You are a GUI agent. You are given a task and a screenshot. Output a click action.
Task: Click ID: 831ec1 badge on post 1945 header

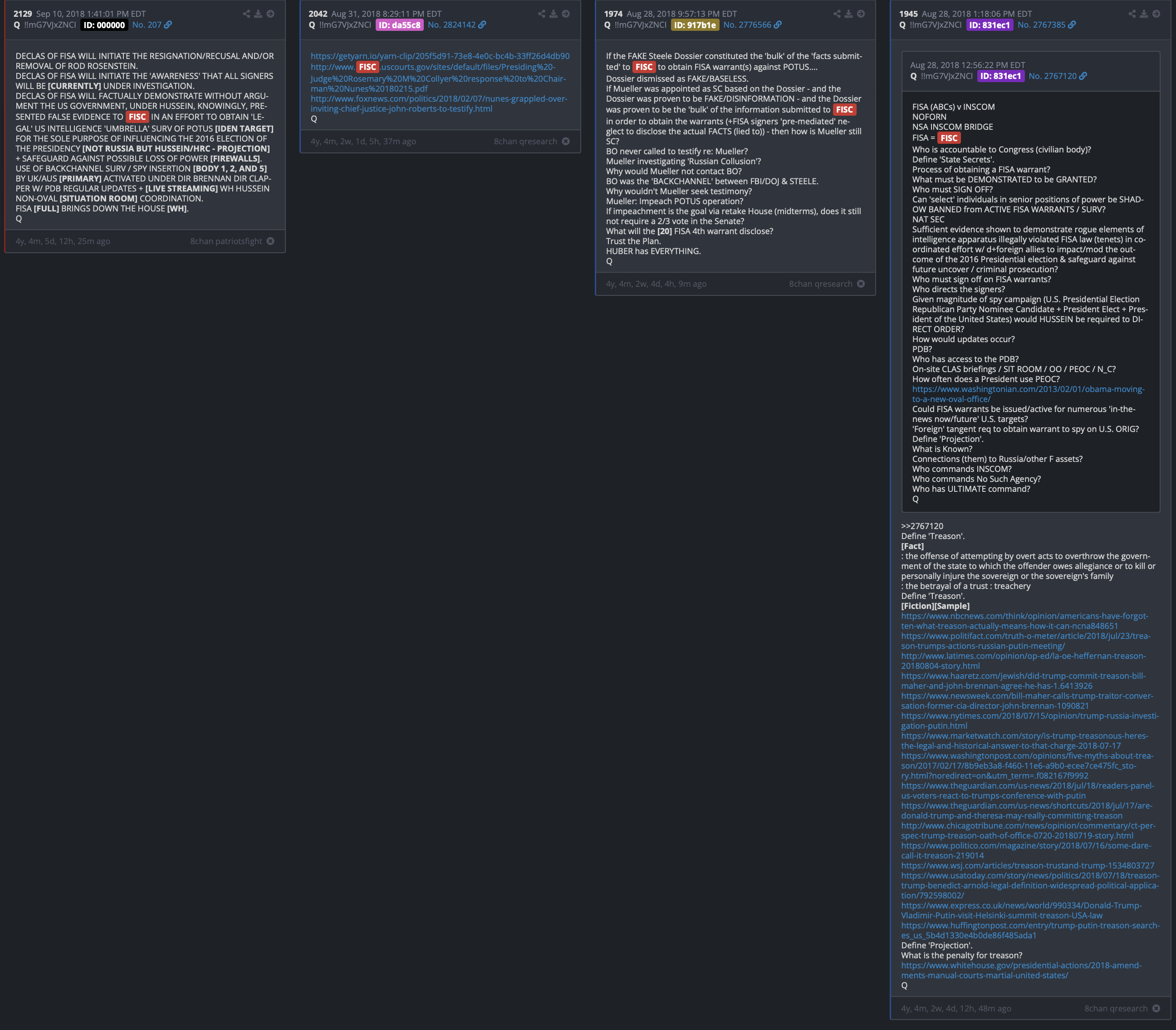(989, 25)
